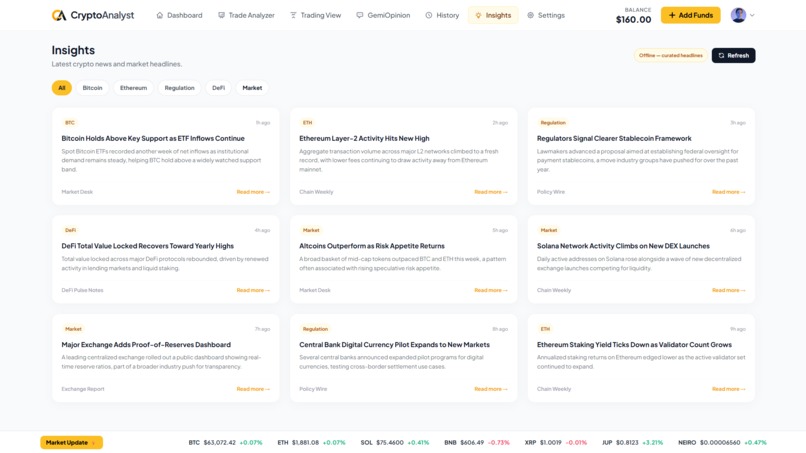Image resolution: width=806 pixels, height=453 pixels.
Task: Filter headlines by Regulation
Action: (179, 88)
